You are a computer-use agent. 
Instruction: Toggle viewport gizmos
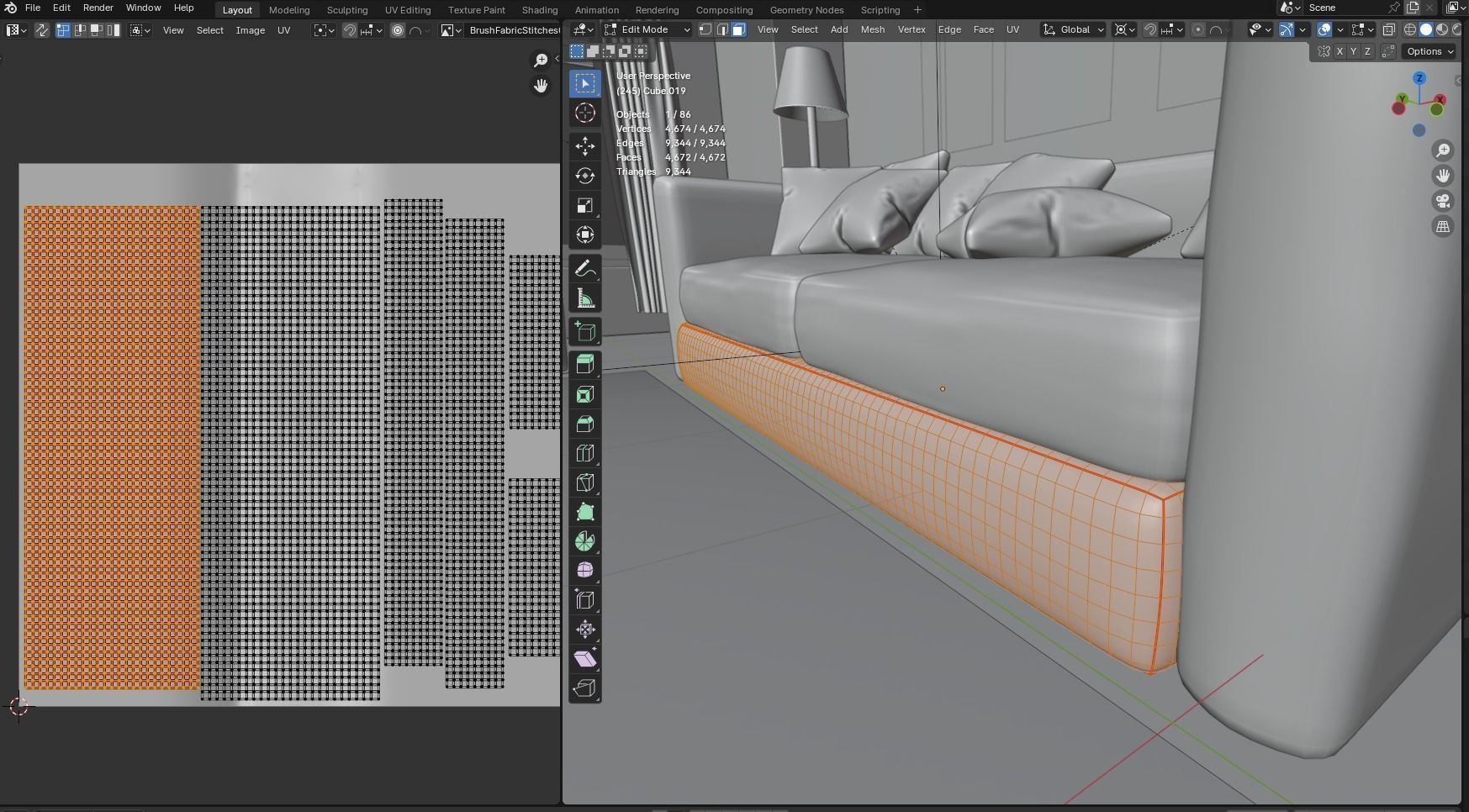tap(1287, 29)
